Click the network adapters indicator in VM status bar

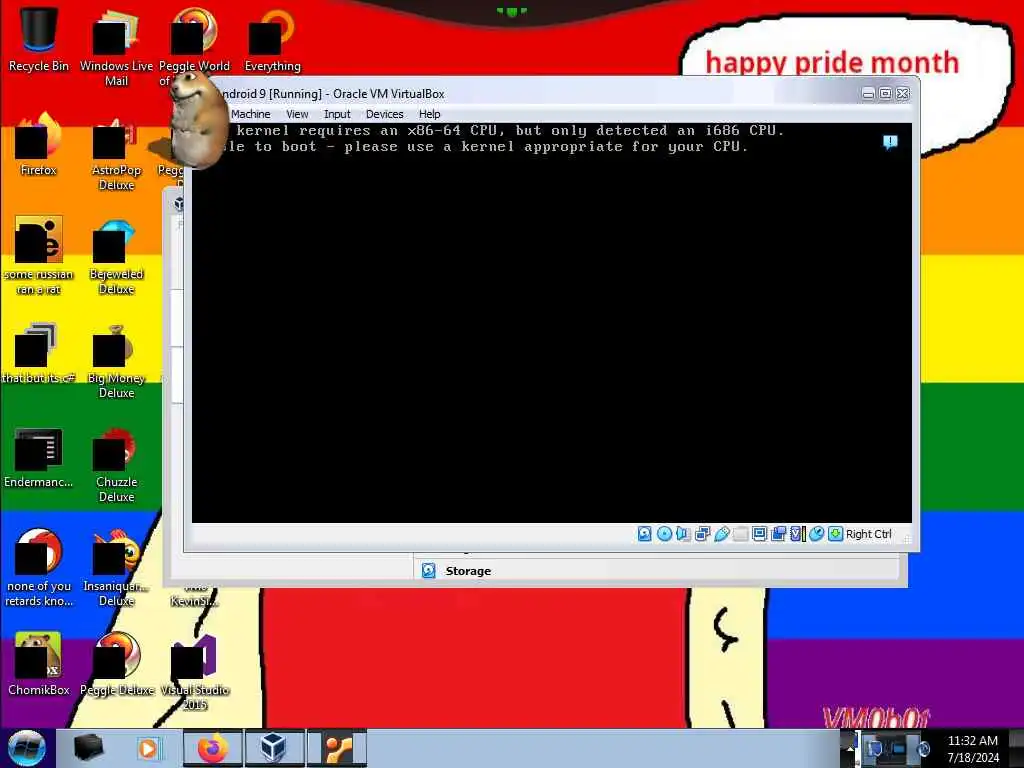click(x=703, y=534)
